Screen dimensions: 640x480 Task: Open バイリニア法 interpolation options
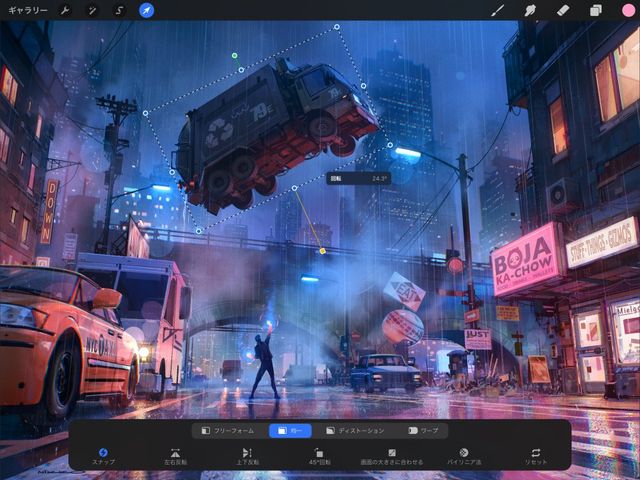point(464,456)
